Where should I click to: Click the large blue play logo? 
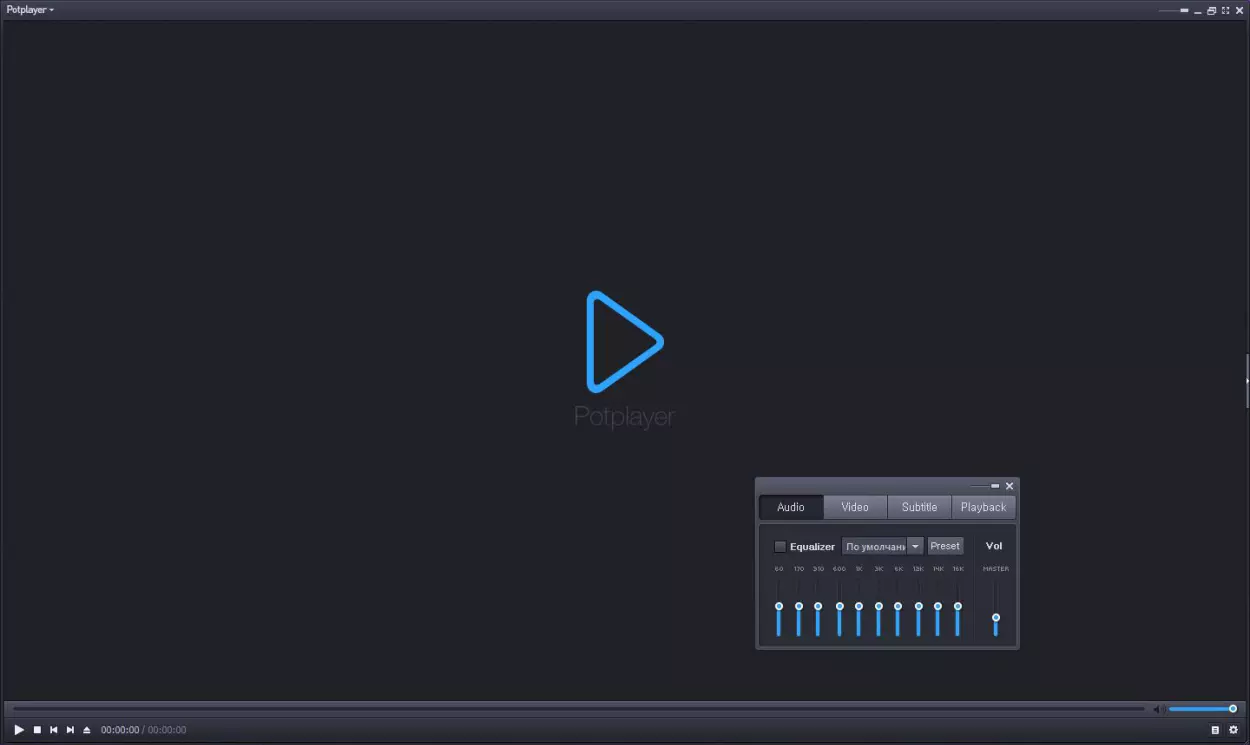point(625,341)
